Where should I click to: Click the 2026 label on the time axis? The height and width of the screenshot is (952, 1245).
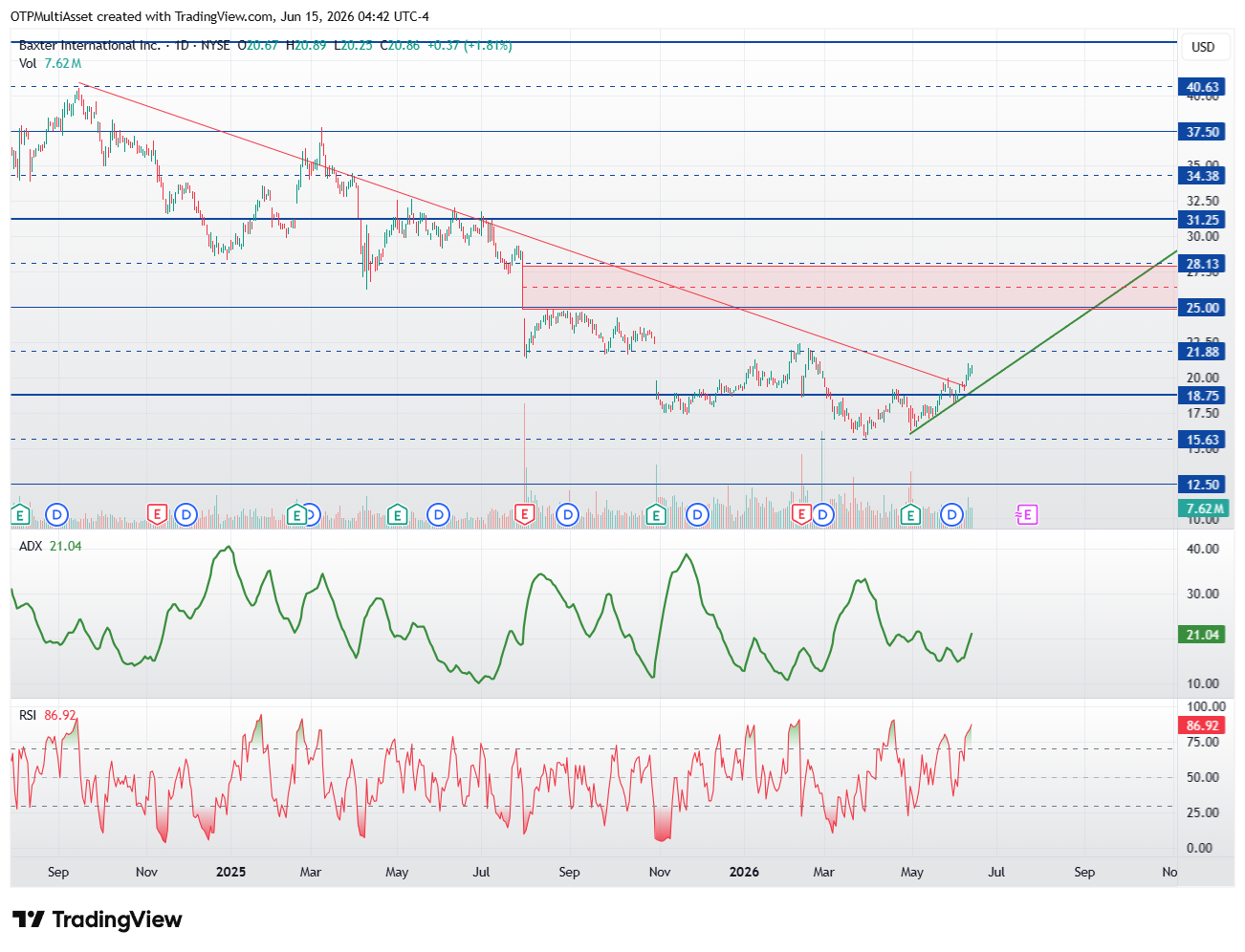[744, 872]
